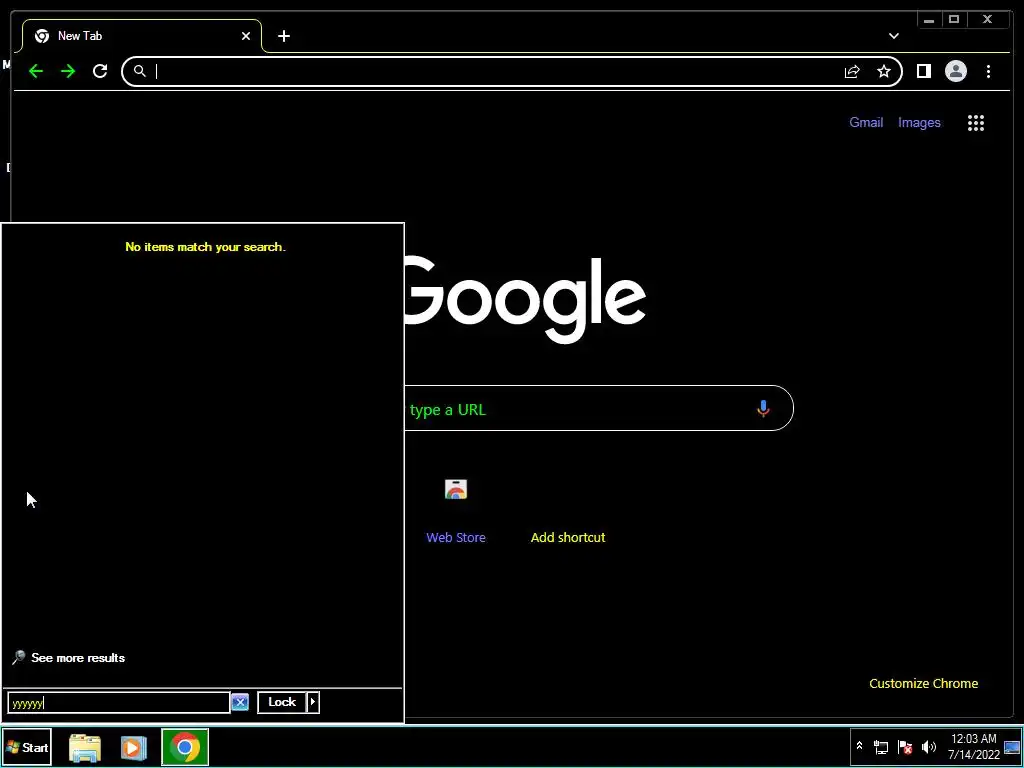Click Customize Chrome
Viewport: 1024px width, 768px height.
[x=923, y=683]
